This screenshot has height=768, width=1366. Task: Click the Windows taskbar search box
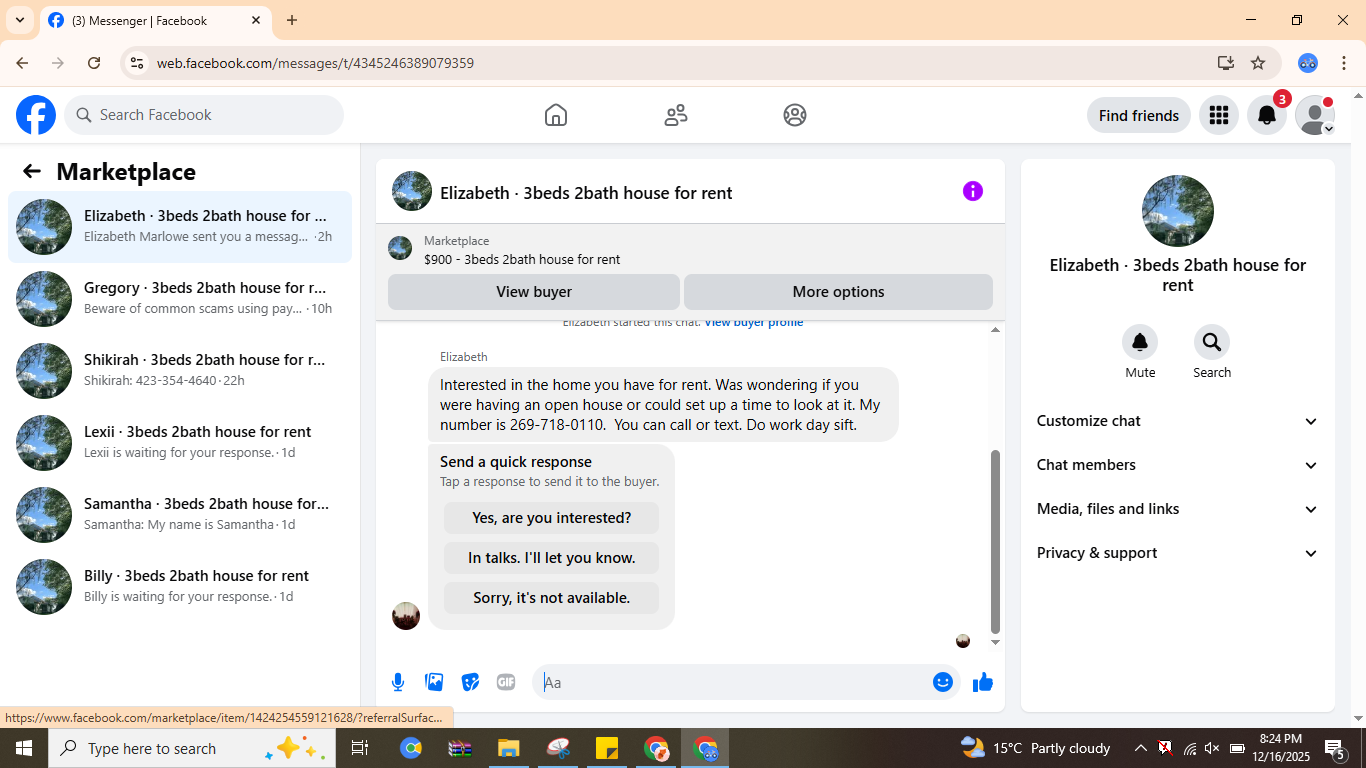coord(192,748)
